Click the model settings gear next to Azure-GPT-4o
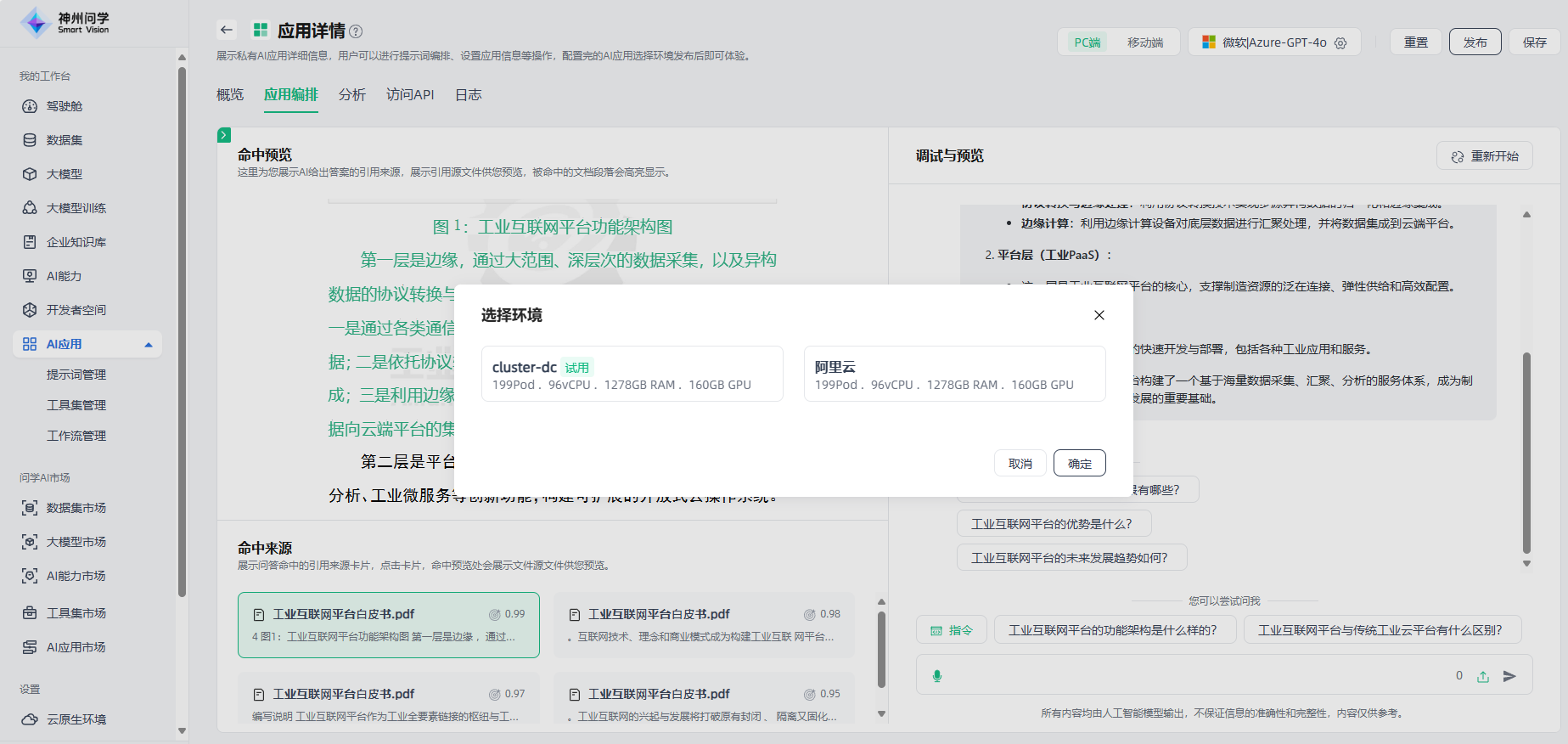 [1340, 42]
